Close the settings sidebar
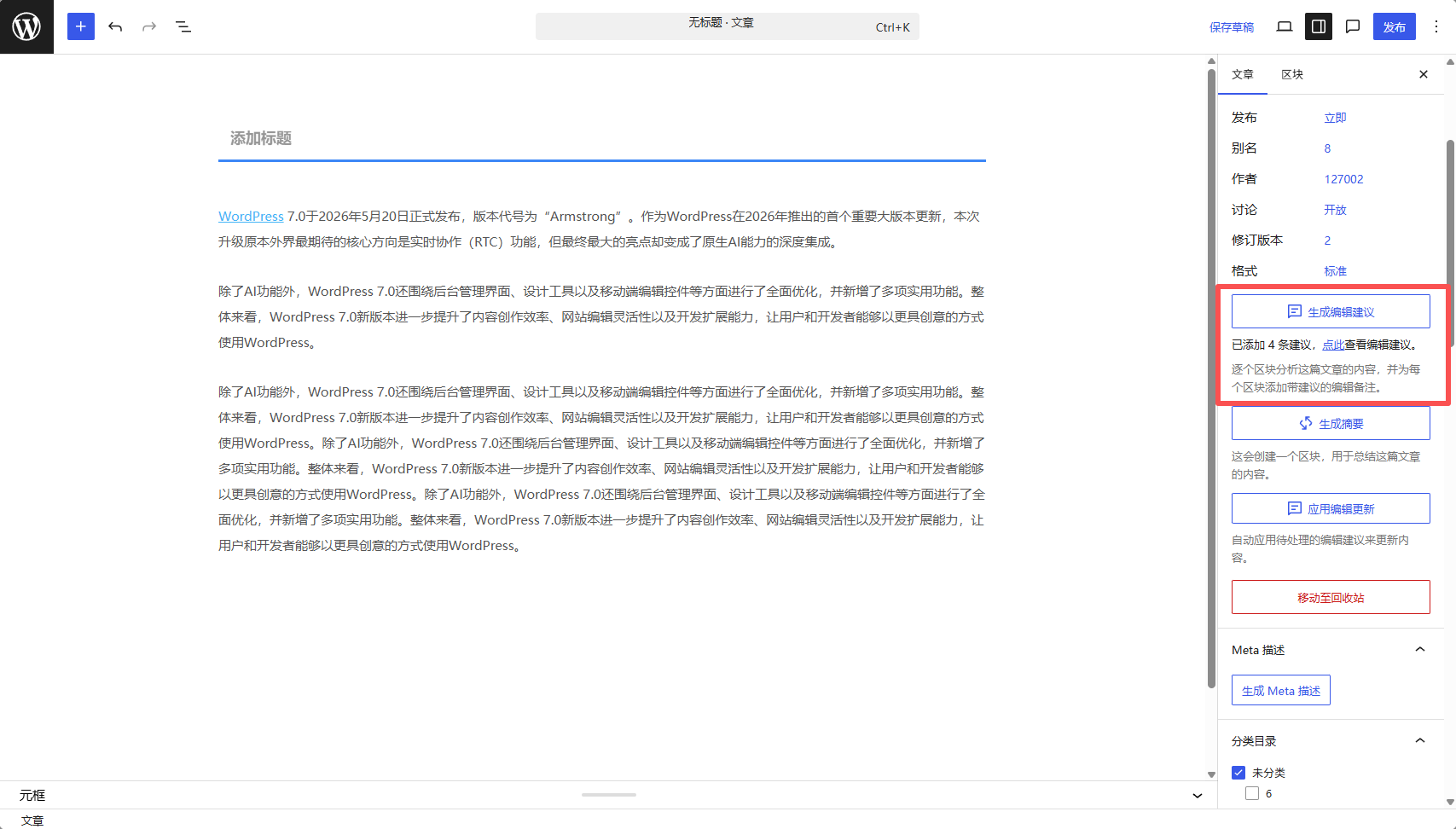 coord(1424,74)
